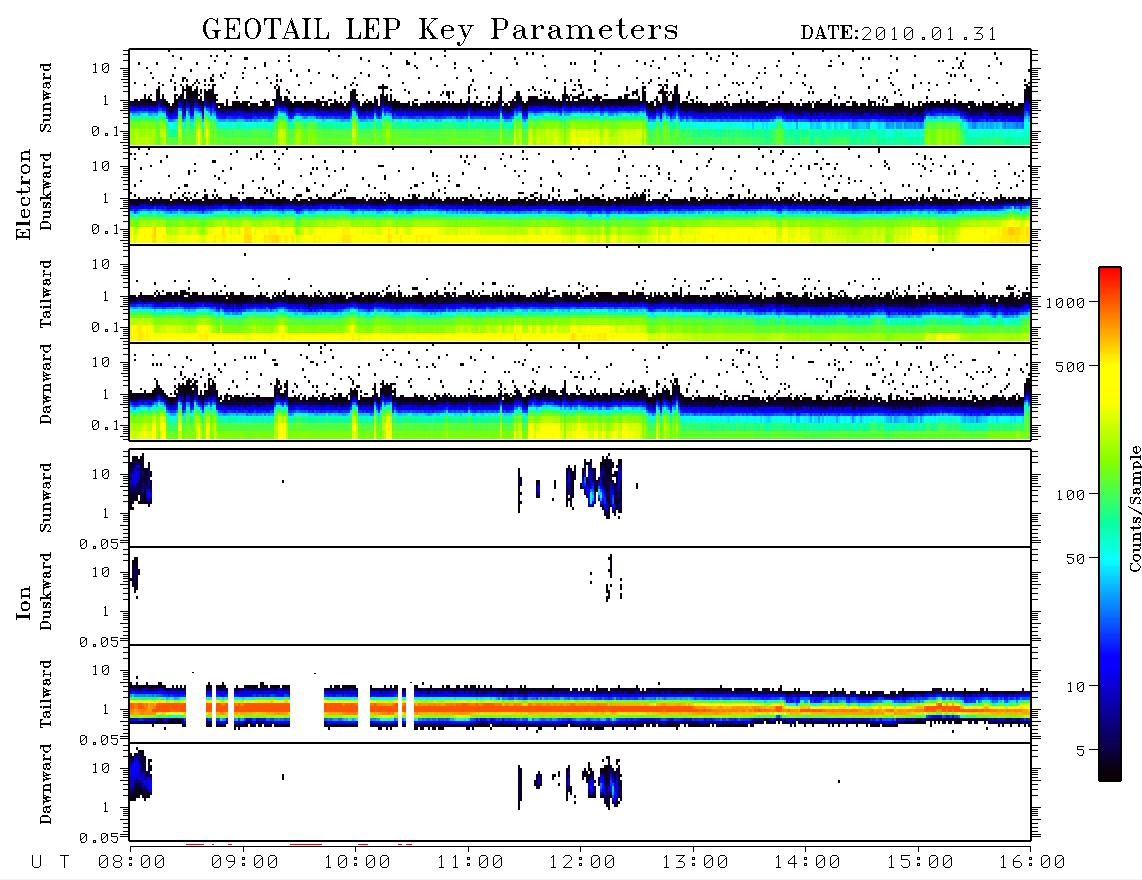1142x880 pixels.
Task: Click the "14:00" time axis label
Action: (x=807, y=863)
